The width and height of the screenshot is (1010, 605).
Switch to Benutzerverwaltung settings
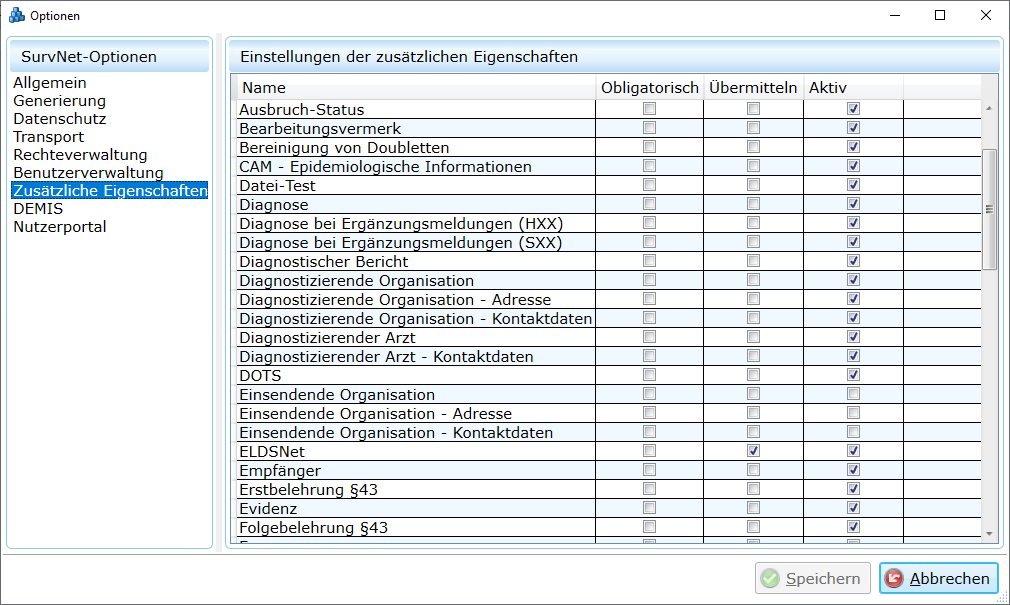coord(88,173)
